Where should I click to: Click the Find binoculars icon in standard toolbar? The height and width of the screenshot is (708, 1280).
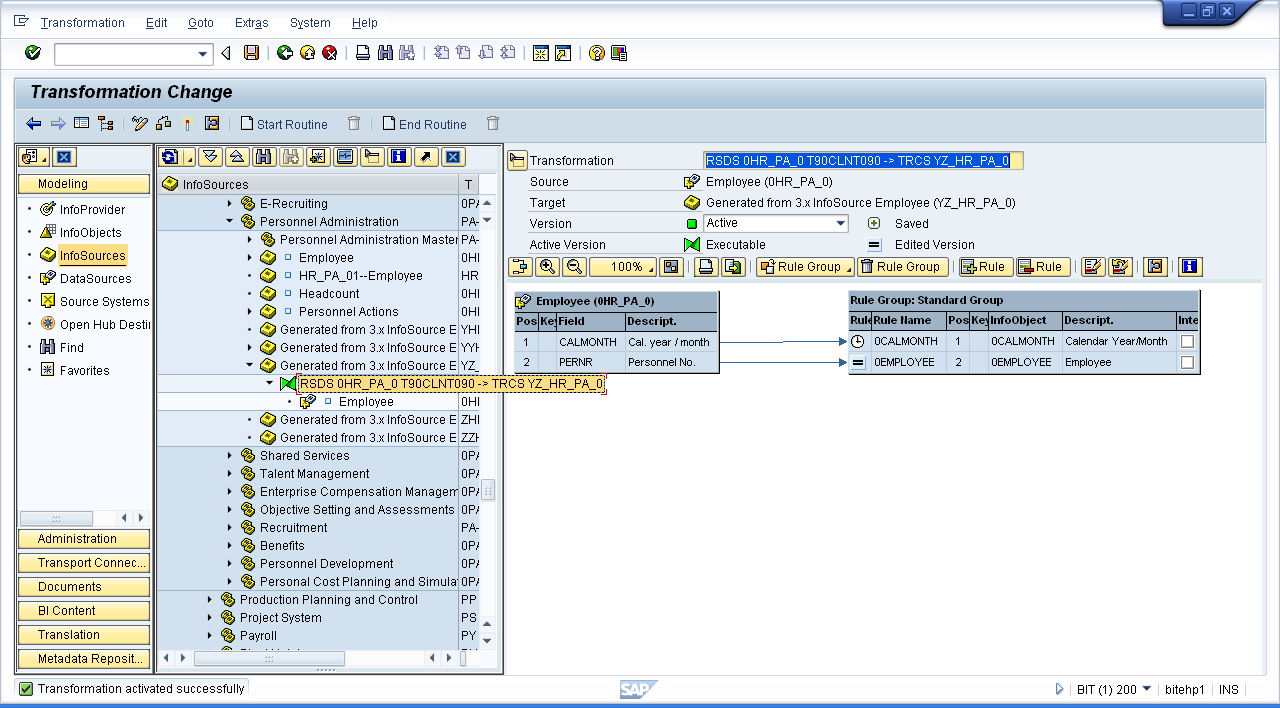point(385,53)
